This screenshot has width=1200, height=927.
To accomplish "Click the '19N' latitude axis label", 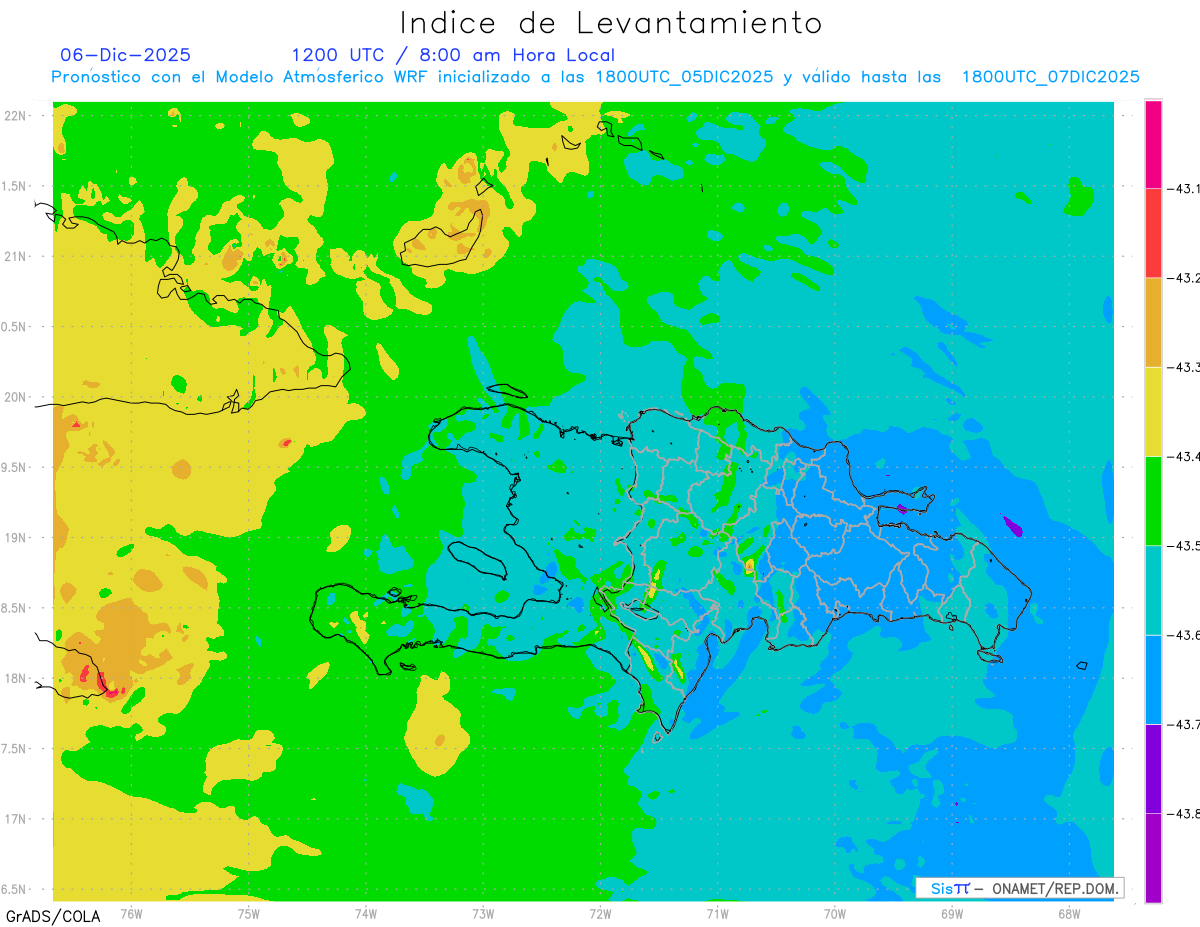I will [x=16, y=538].
